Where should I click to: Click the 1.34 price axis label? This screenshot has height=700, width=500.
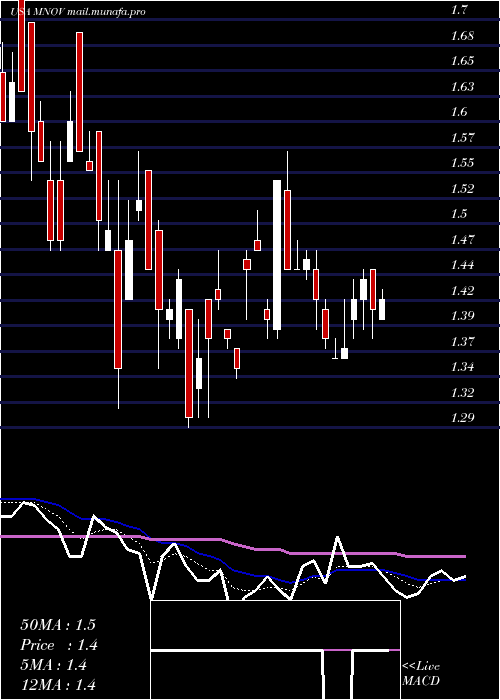pyautogui.click(x=462, y=367)
